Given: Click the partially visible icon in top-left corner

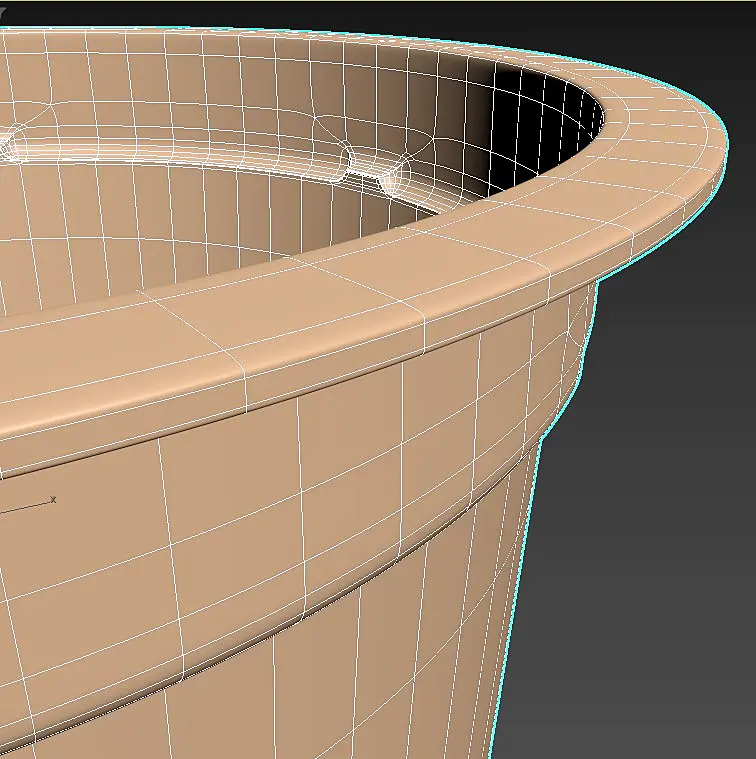Looking at the screenshot, I should tap(2, 10).
